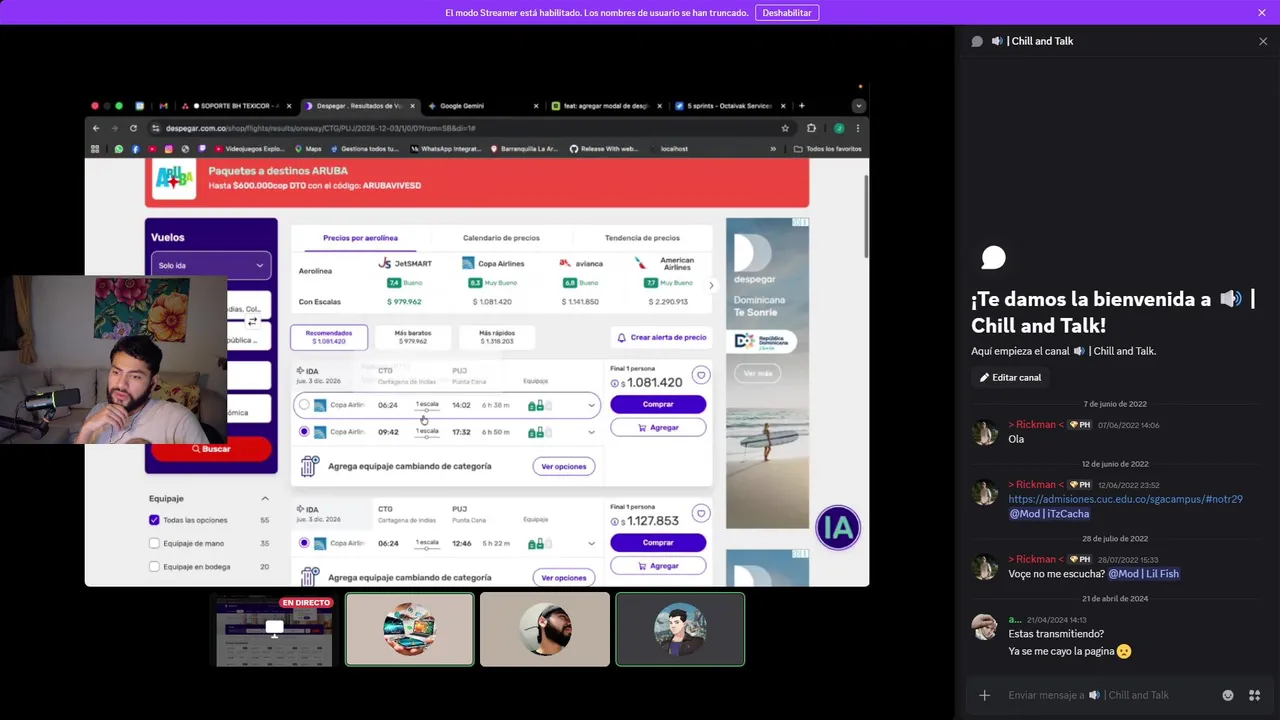The image size is (1280, 720).
Task: Open the bookmarks bar apps grid icon
Action: pyautogui.click(x=95, y=149)
